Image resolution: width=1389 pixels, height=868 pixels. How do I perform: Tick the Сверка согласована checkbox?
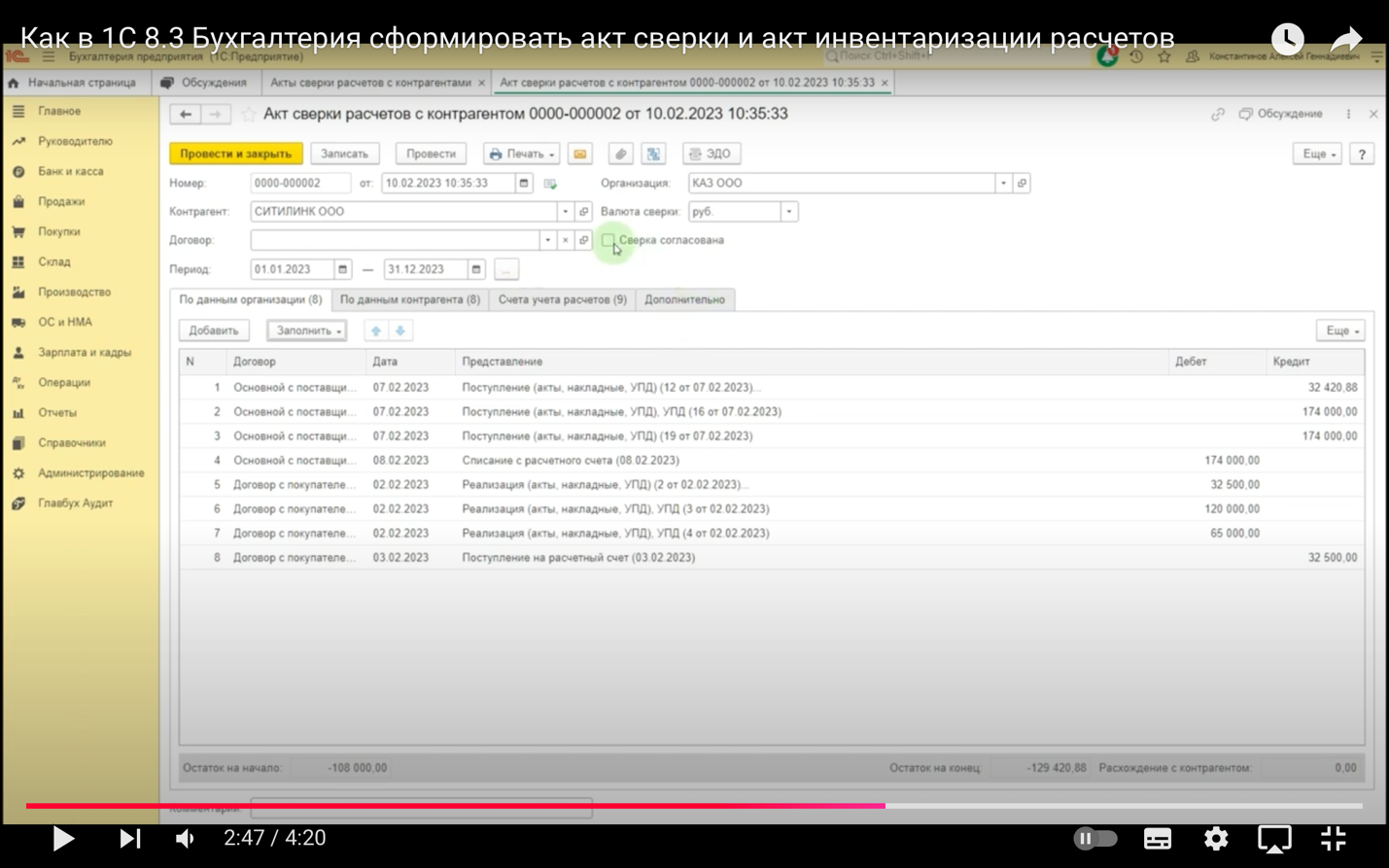click(608, 240)
